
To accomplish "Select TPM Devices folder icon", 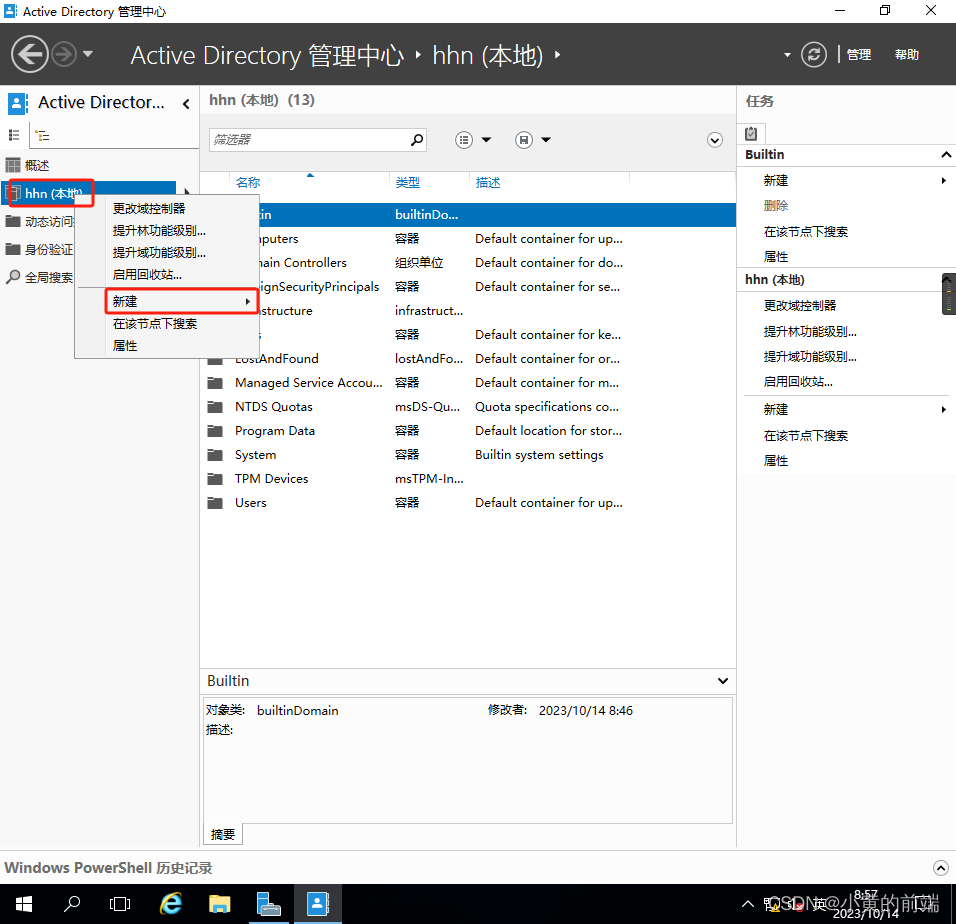I will 215,479.
